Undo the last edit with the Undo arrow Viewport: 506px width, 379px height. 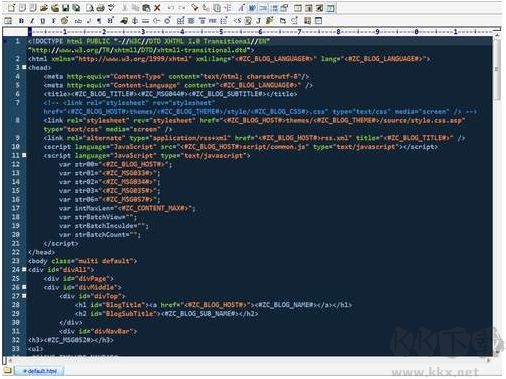[x=171, y=7]
